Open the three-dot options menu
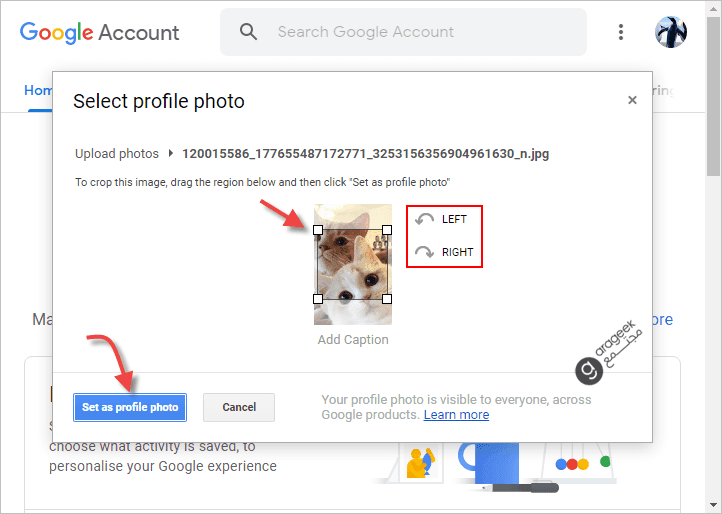The image size is (722, 514). coord(622,32)
